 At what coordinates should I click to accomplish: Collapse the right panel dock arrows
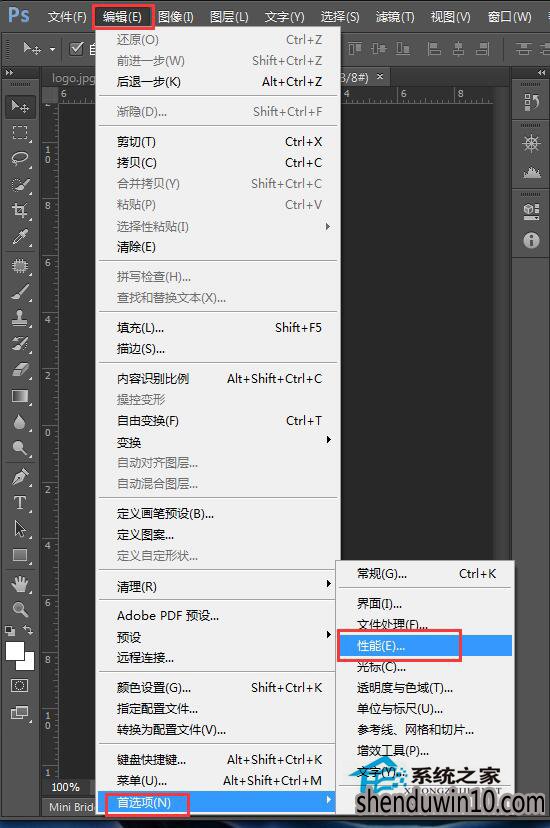[x=541, y=72]
